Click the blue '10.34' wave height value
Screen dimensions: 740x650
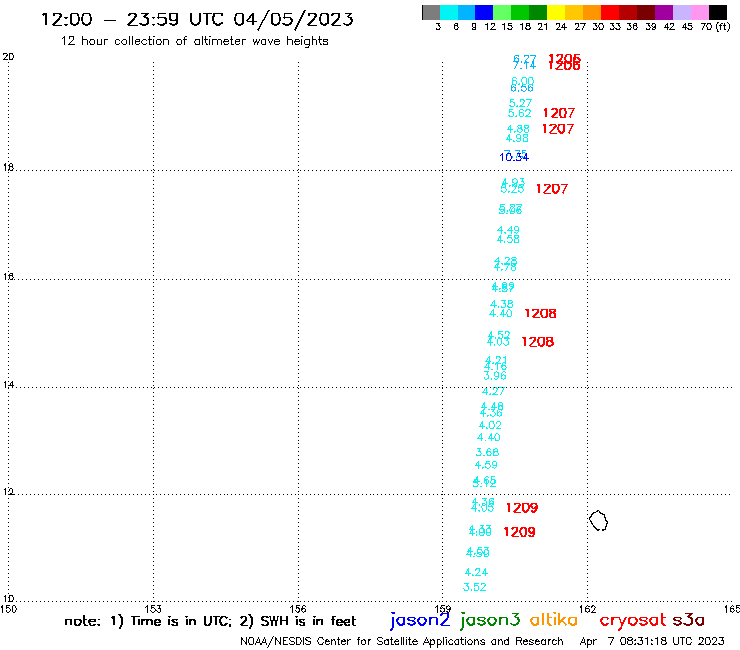(x=514, y=157)
